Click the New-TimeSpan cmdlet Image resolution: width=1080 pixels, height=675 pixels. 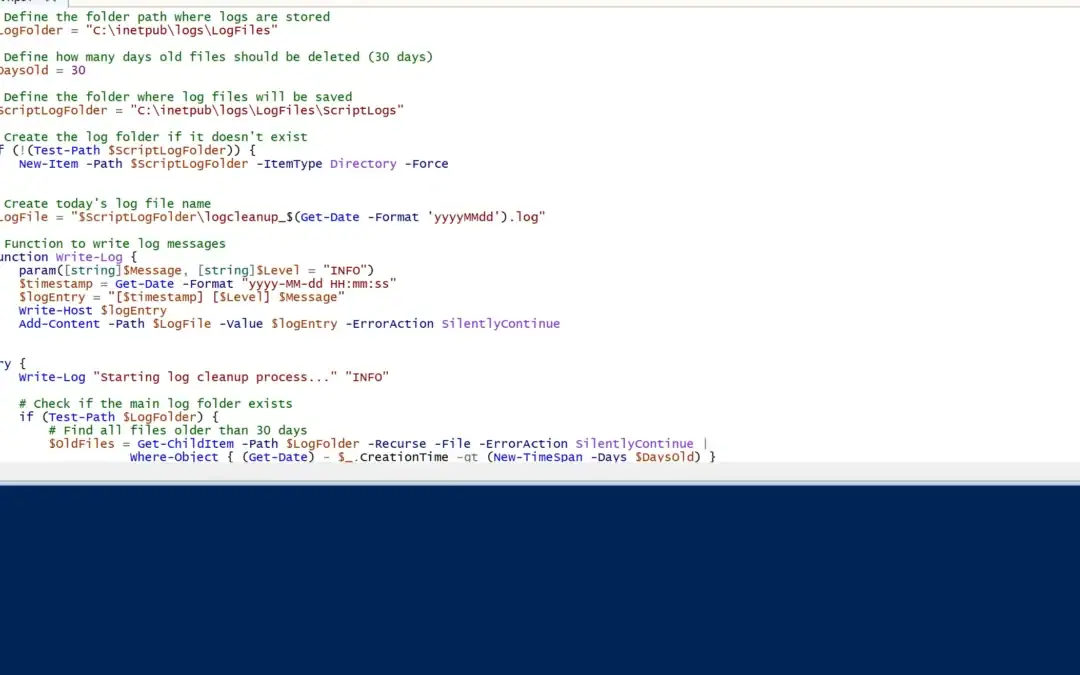(538, 457)
